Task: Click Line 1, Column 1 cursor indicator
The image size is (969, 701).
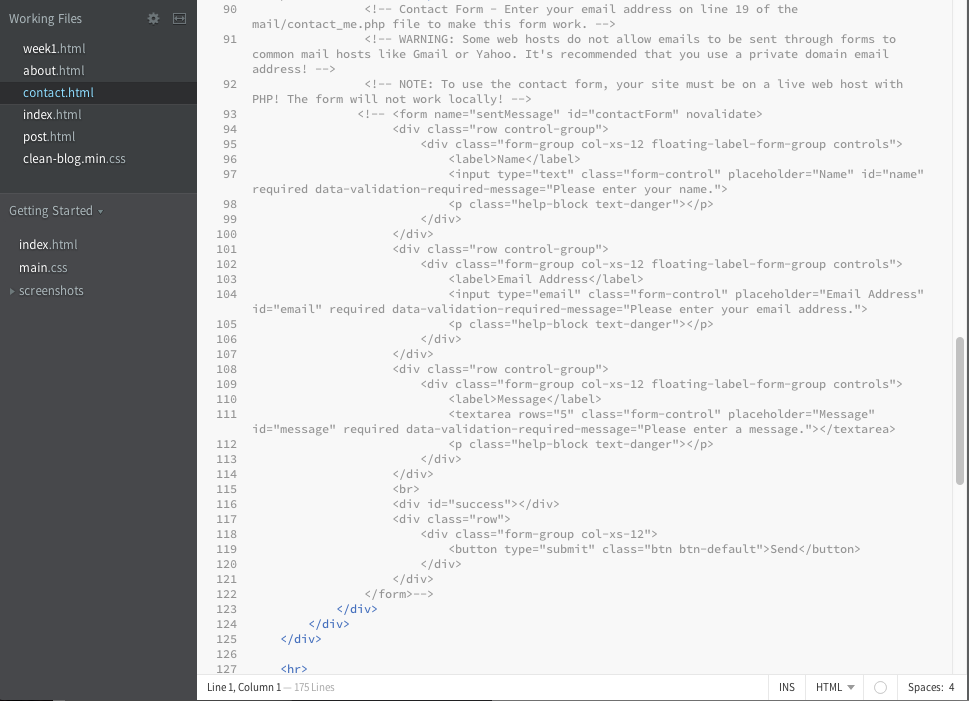Action: (244, 687)
